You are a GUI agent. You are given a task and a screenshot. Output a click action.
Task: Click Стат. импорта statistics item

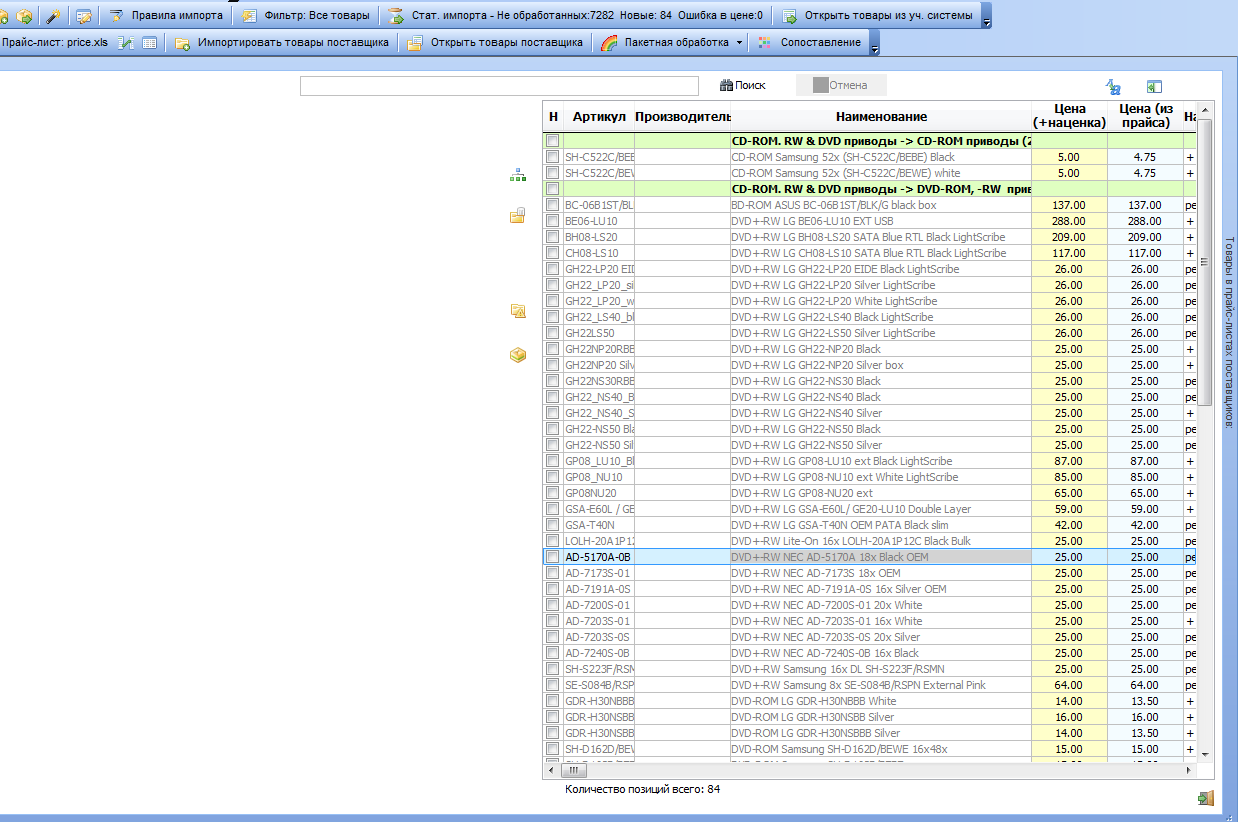(577, 16)
